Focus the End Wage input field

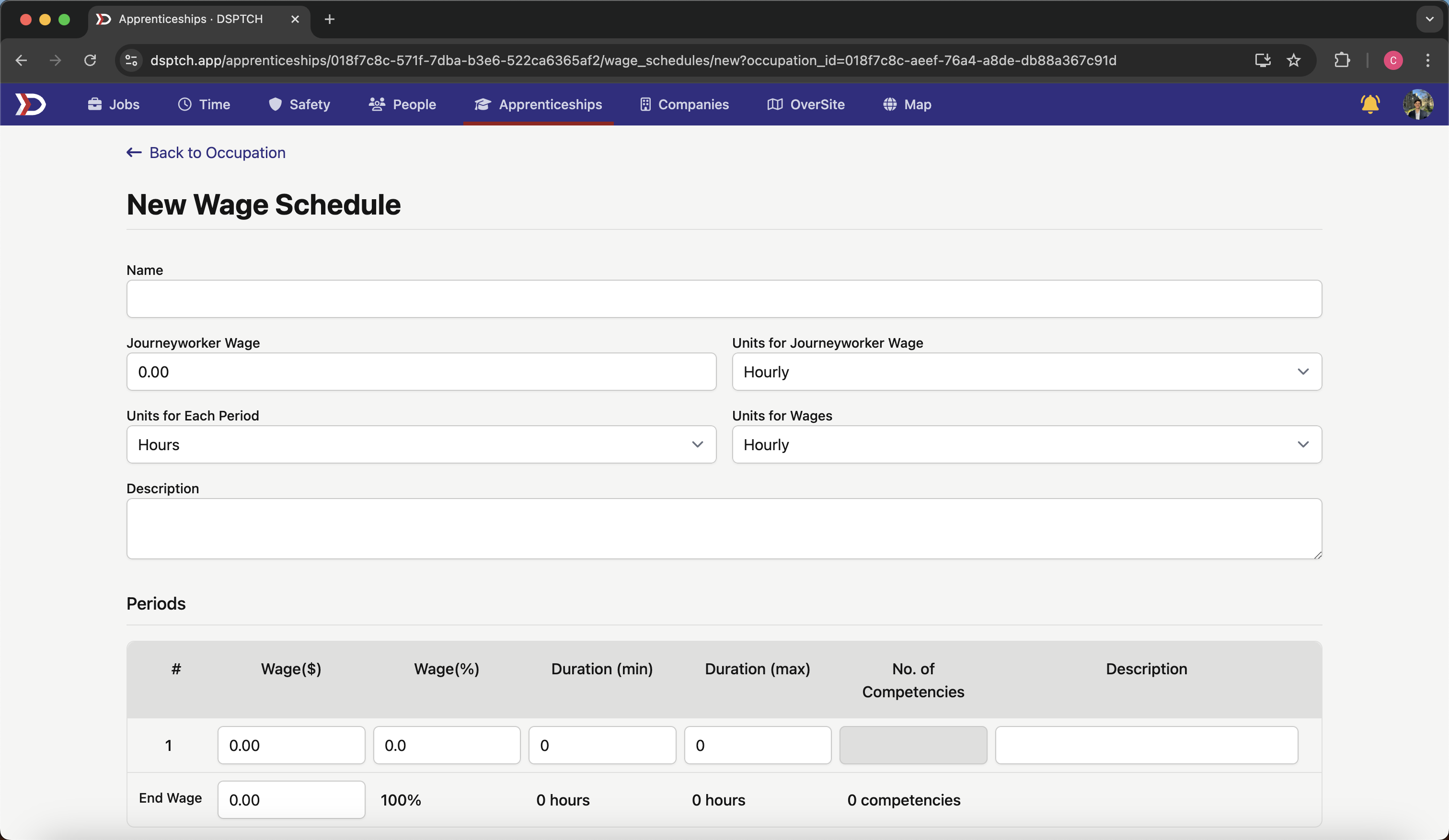pyautogui.click(x=291, y=800)
